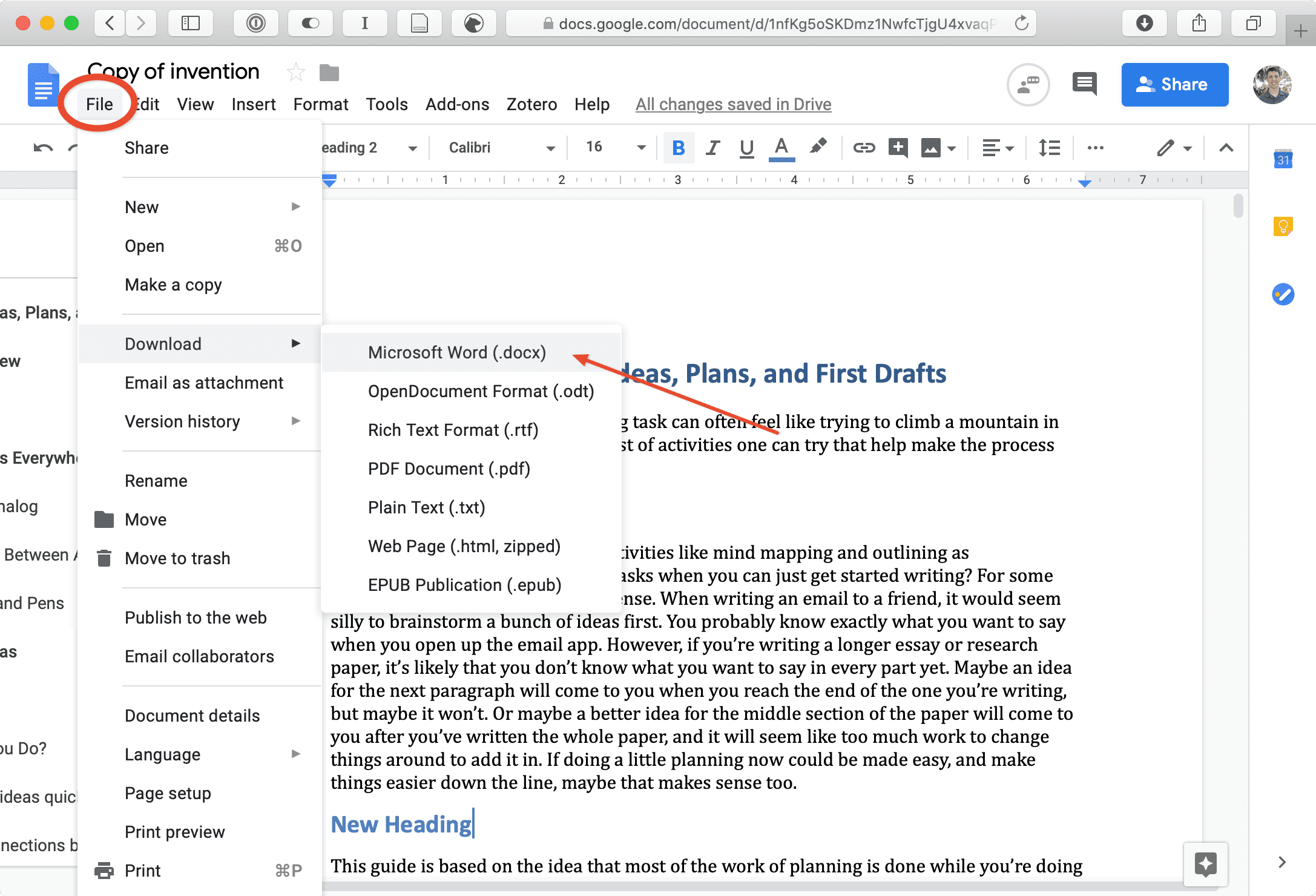
Task: Choose Publish to the web
Action: coord(200,618)
